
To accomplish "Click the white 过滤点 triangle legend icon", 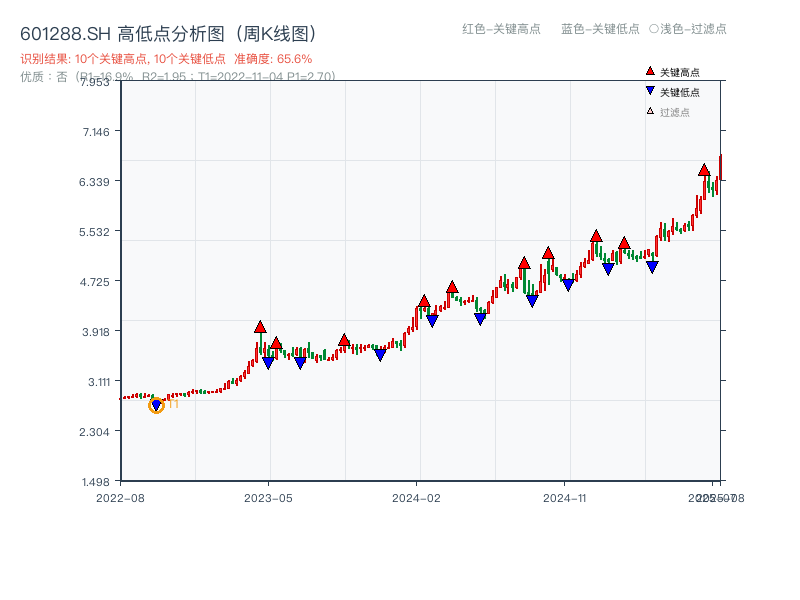I will 650,111.
